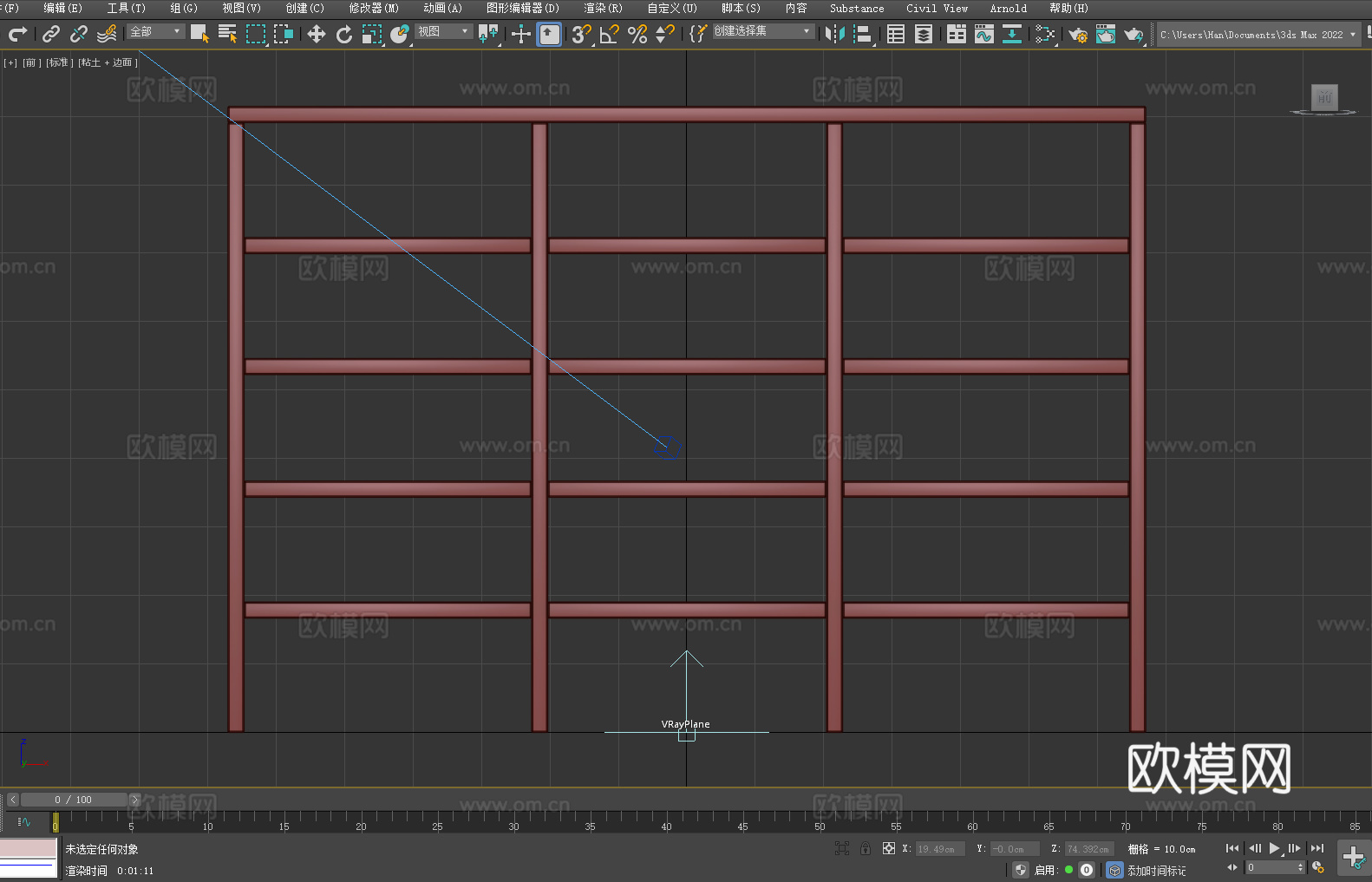Open the selection filter 全部 dropdown

155,31
